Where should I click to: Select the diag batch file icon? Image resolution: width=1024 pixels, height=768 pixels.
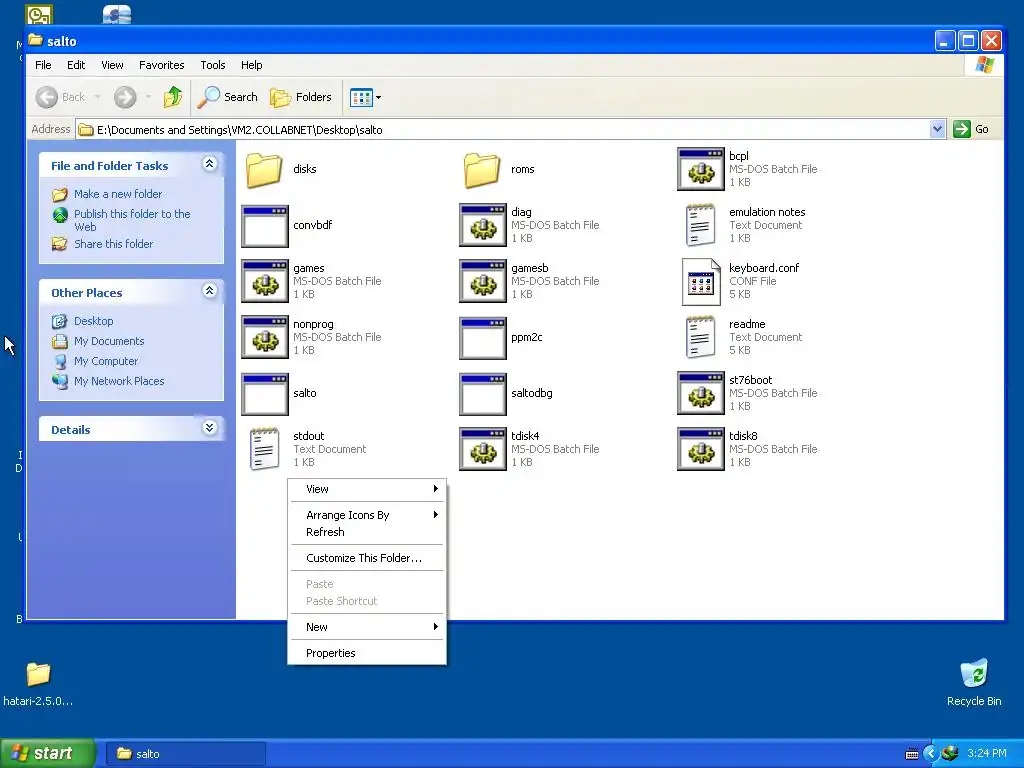tap(483, 225)
